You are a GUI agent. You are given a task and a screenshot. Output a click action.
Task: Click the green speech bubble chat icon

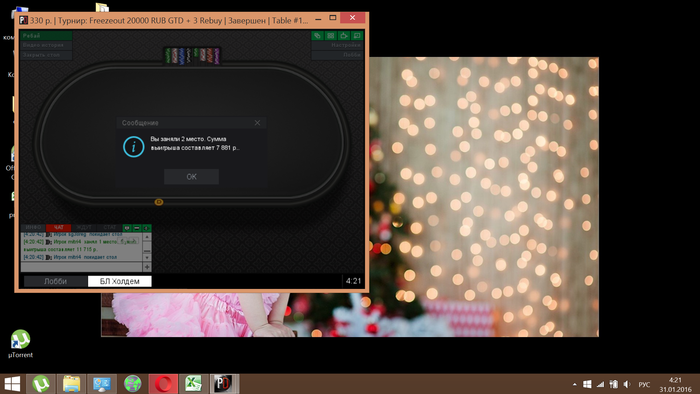tap(127, 228)
